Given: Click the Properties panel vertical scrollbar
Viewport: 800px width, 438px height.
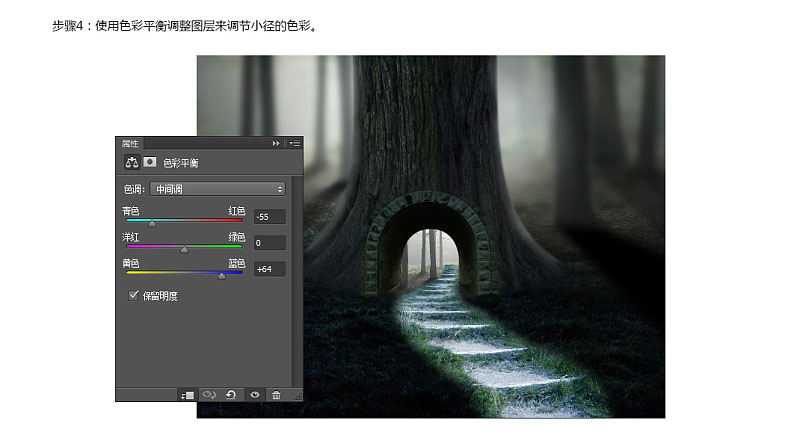Looking at the screenshot, I should (x=295, y=281).
